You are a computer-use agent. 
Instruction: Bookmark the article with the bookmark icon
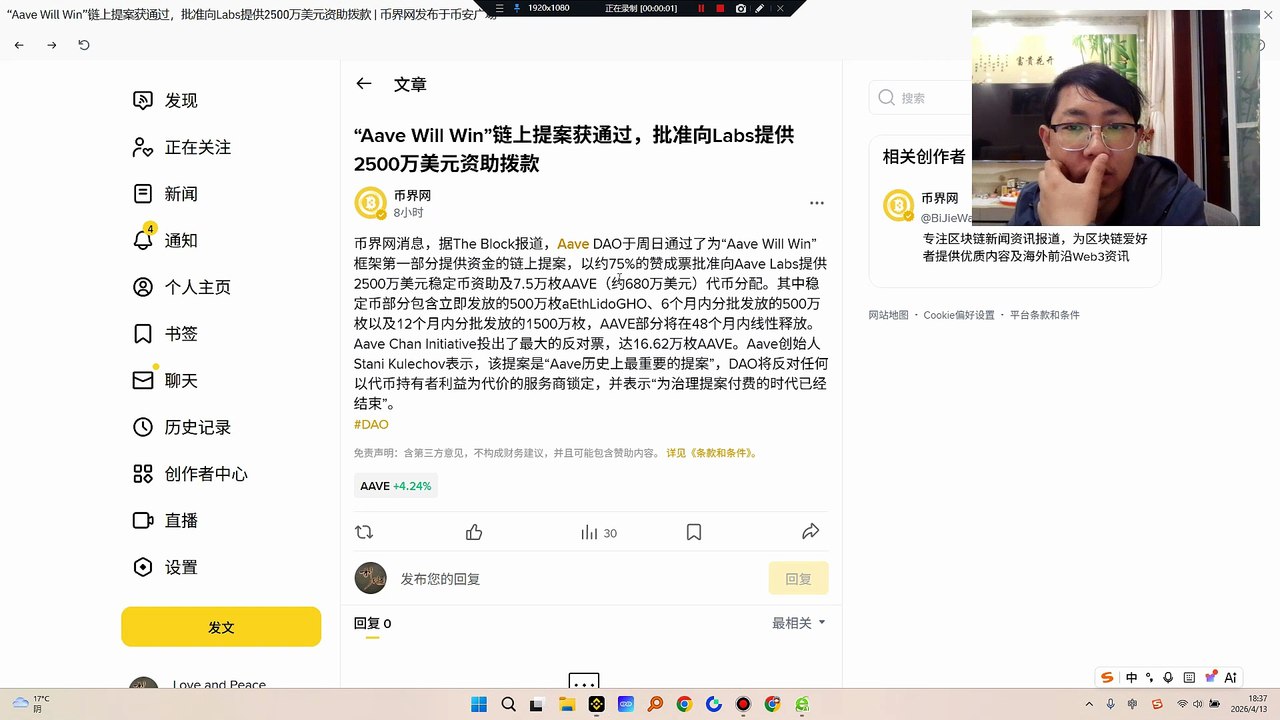[694, 533]
